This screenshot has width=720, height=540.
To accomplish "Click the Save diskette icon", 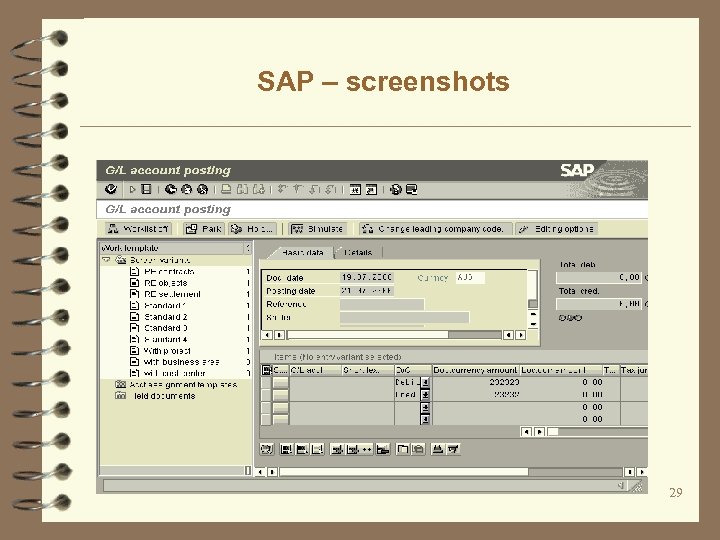I will click(146, 189).
